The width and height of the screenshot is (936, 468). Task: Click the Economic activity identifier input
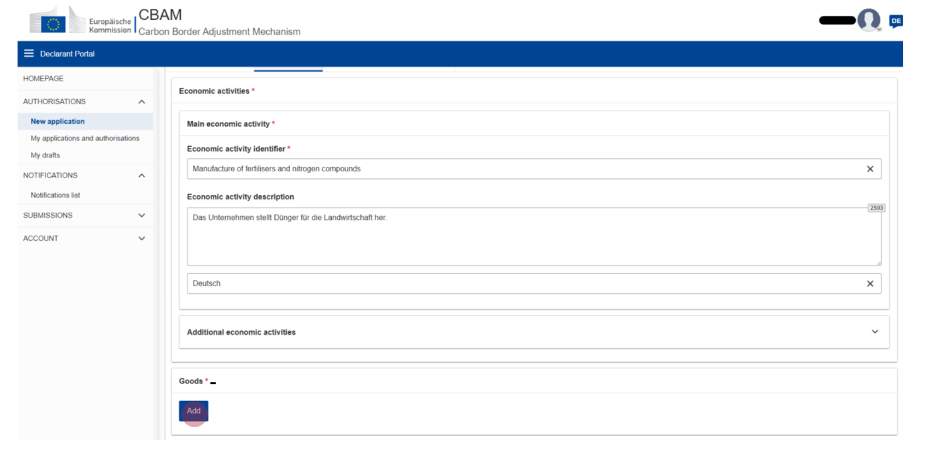coord(520,169)
